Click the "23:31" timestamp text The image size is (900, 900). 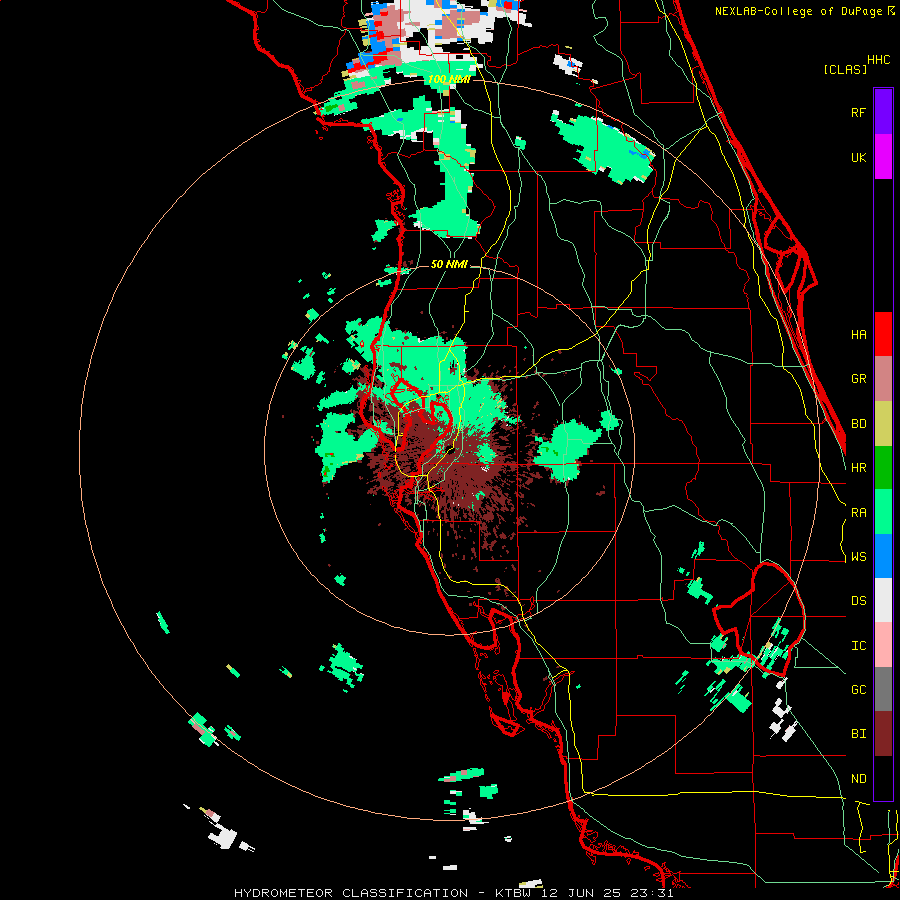(653, 893)
